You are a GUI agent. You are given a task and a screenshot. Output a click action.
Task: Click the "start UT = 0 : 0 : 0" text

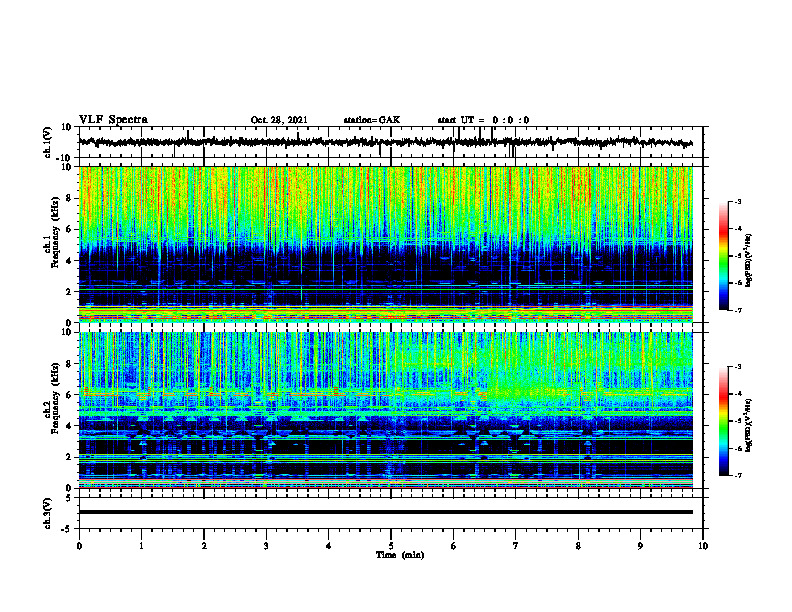483,120
